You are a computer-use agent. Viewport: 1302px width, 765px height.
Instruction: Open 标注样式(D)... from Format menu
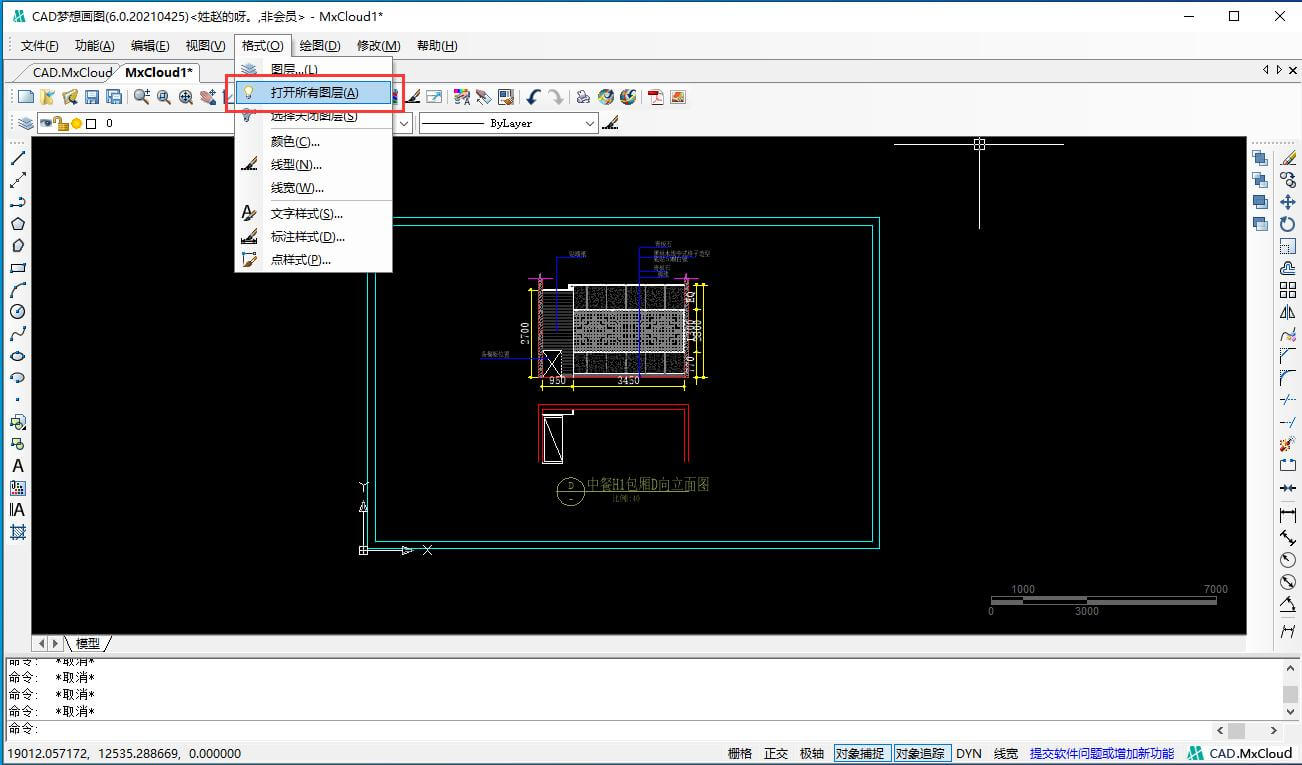307,237
